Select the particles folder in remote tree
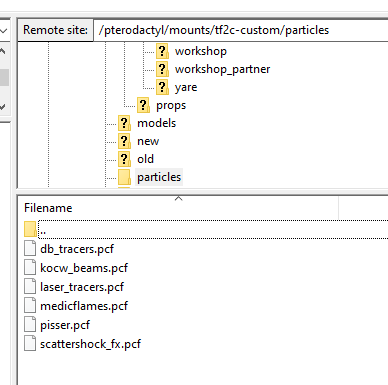This screenshot has width=388, height=385. click(x=159, y=177)
